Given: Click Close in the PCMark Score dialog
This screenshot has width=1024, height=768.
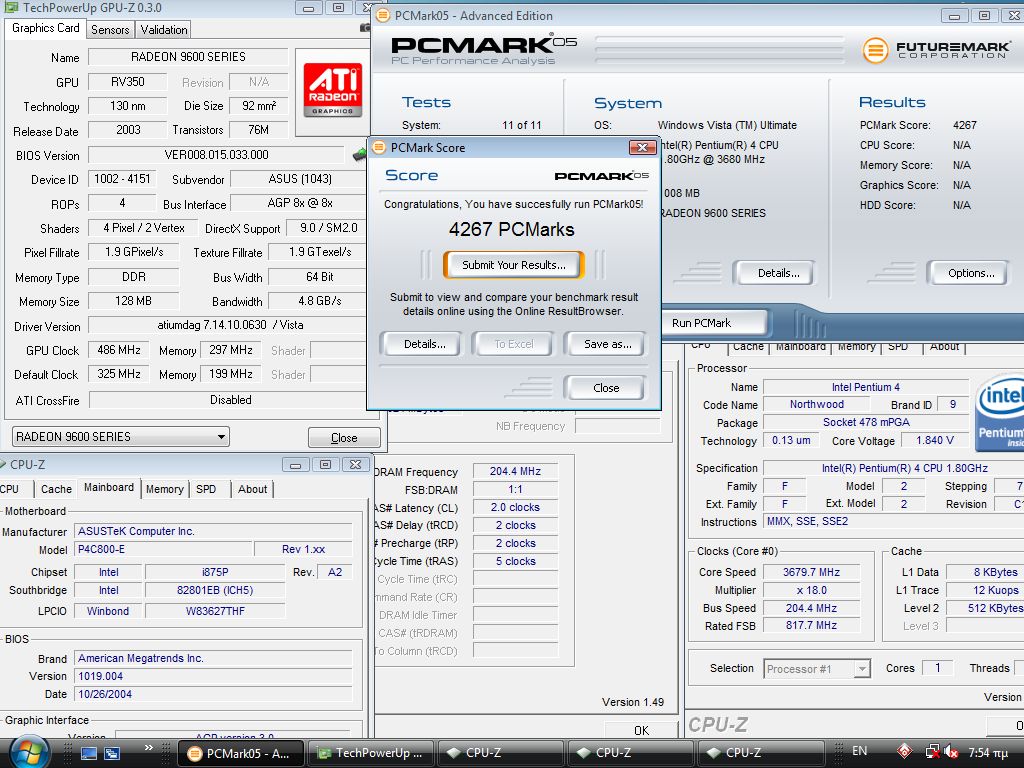Looking at the screenshot, I should (606, 388).
